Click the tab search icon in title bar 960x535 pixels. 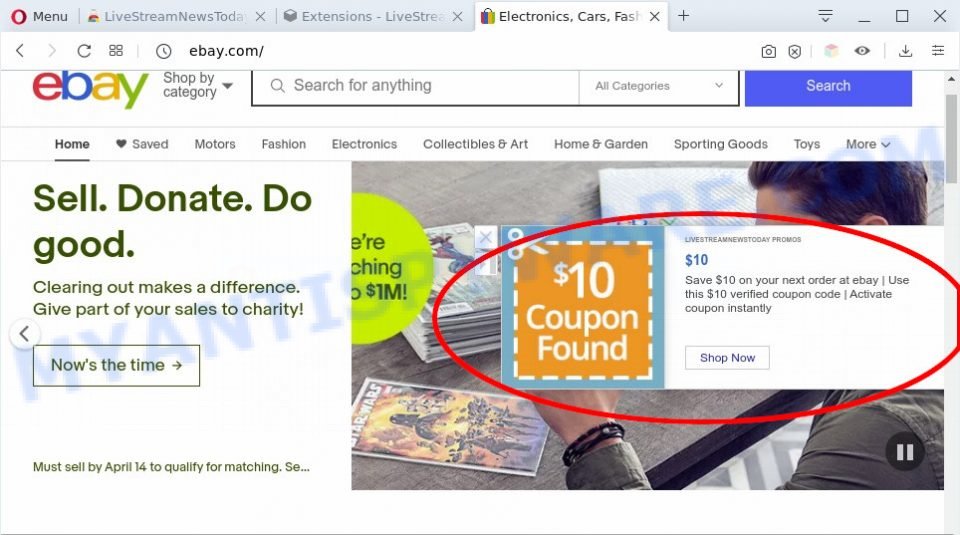point(825,17)
